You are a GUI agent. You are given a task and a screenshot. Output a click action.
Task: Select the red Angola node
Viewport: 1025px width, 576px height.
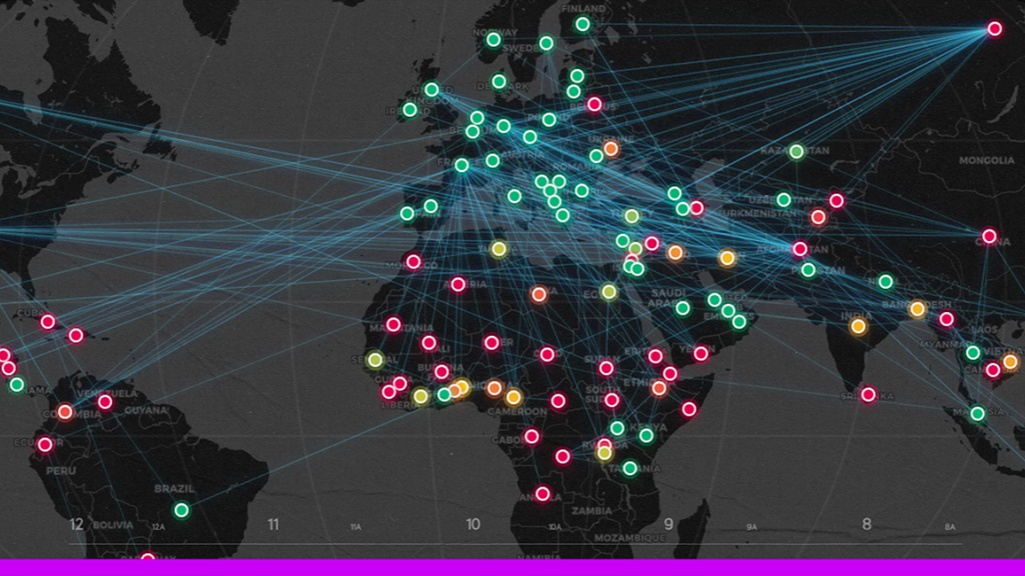tap(543, 494)
